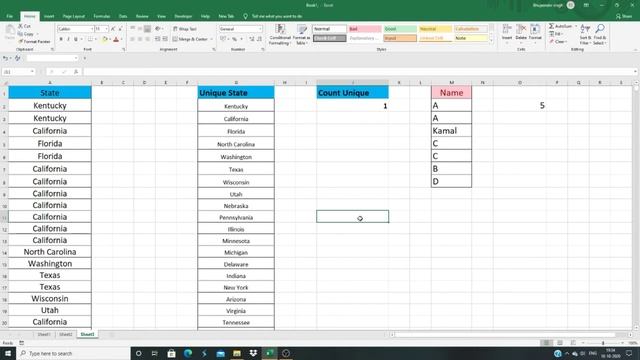Open Microsoft Edge from taskbar

coord(188,353)
